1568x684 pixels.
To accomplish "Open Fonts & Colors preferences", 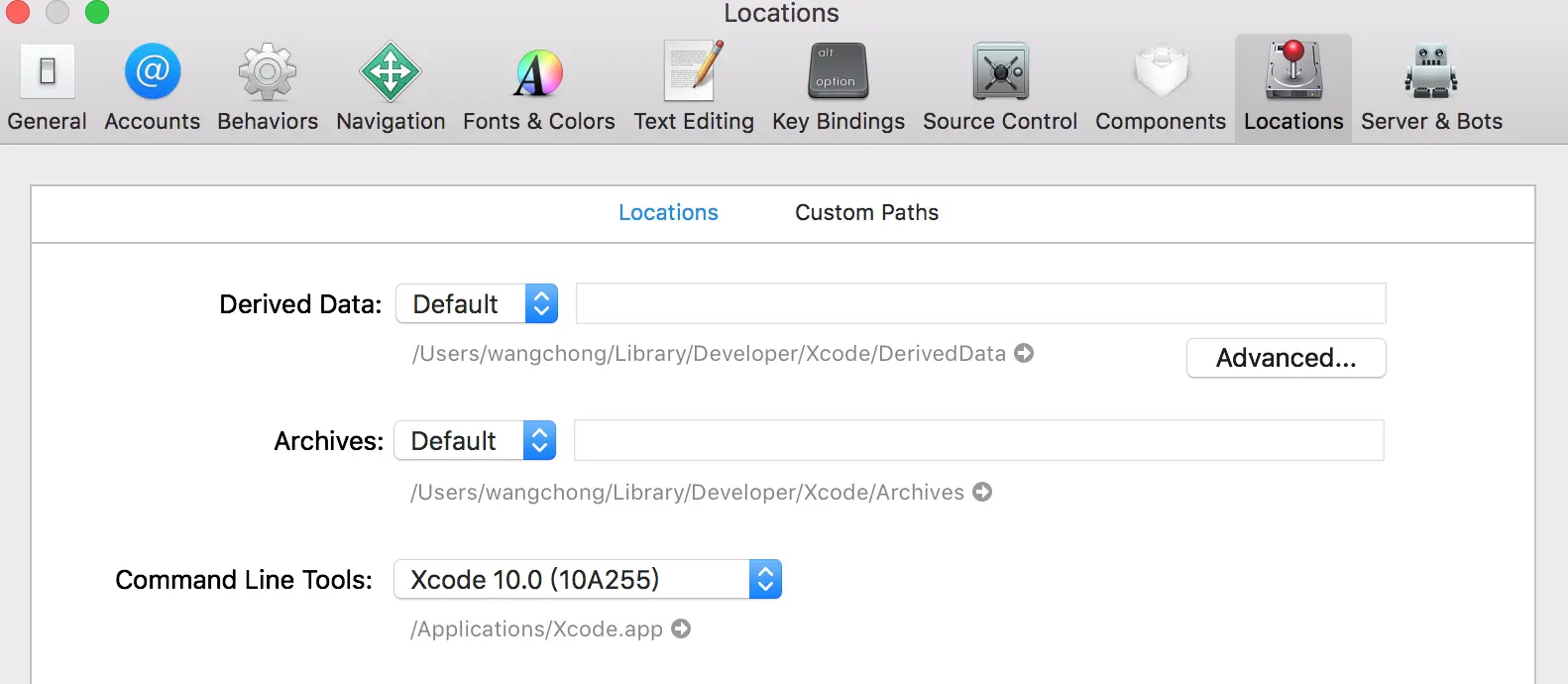I will tap(539, 89).
